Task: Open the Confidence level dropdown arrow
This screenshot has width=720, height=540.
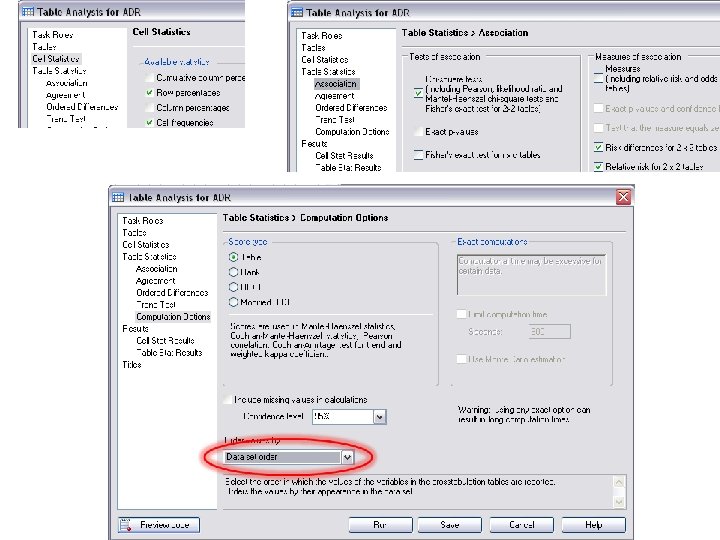Action: pyautogui.click(x=379, y=417)
